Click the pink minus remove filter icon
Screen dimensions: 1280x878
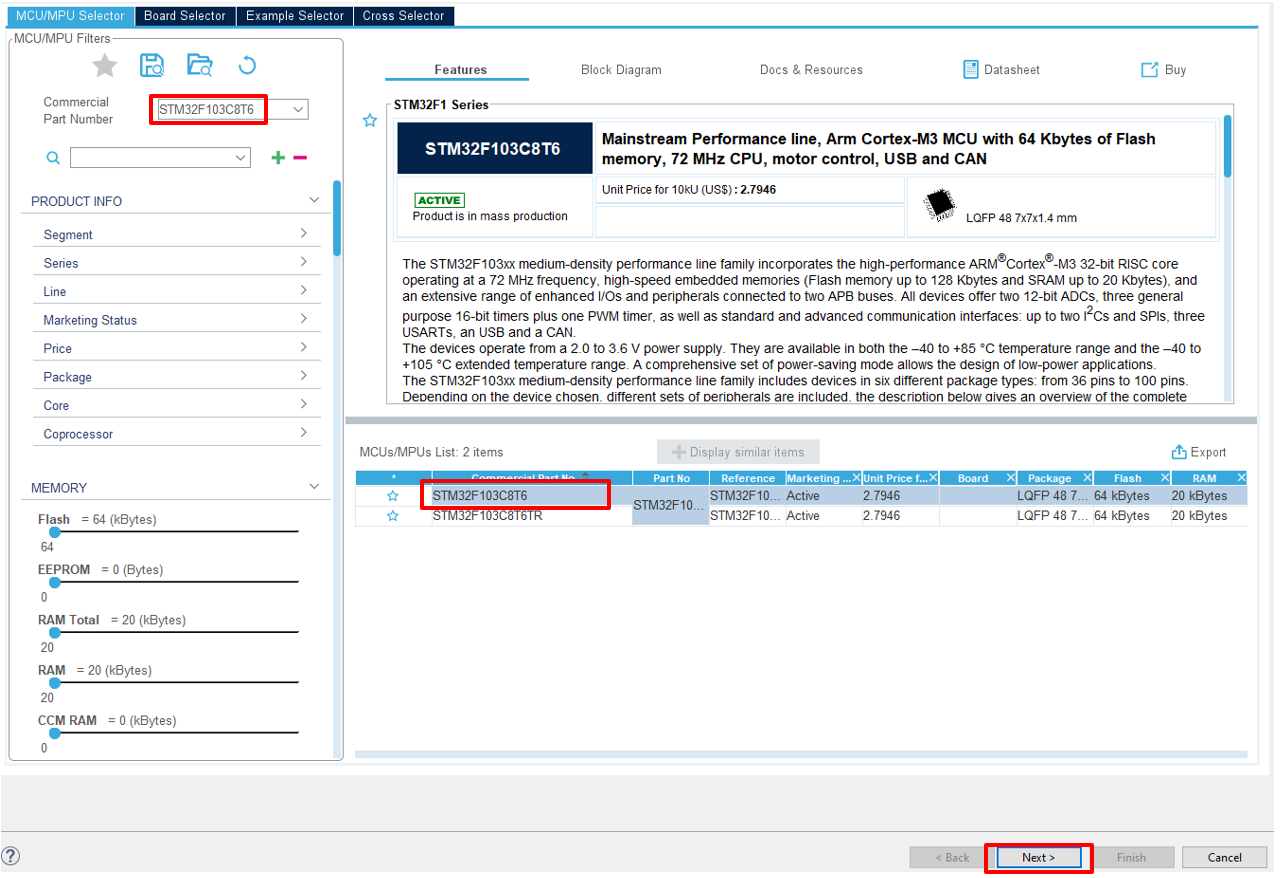(x=300, y=158)
